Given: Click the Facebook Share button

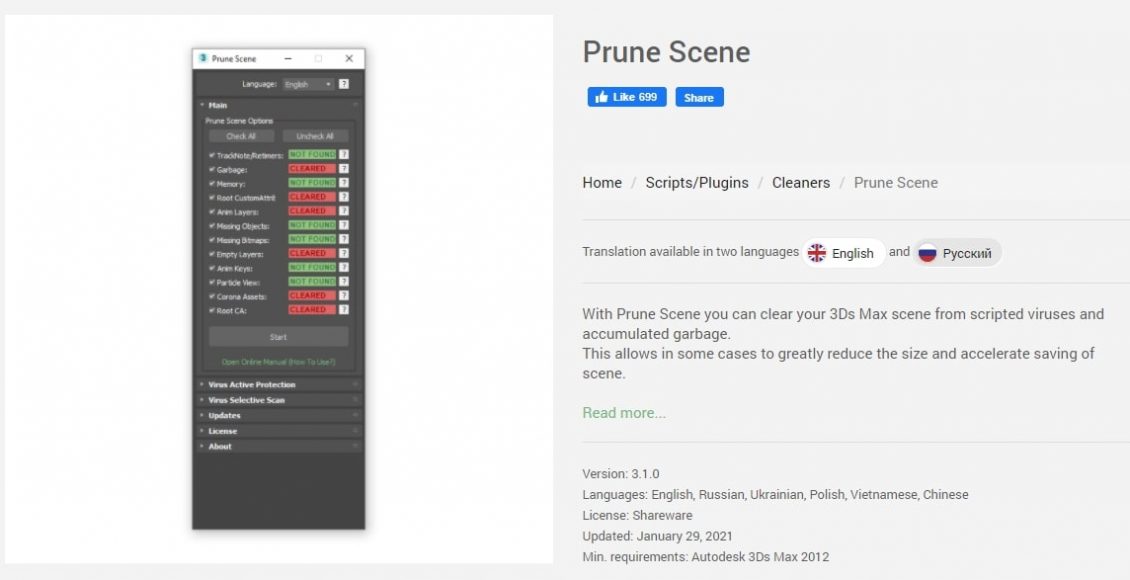Looking at the screenshot, I should point(699,97).
